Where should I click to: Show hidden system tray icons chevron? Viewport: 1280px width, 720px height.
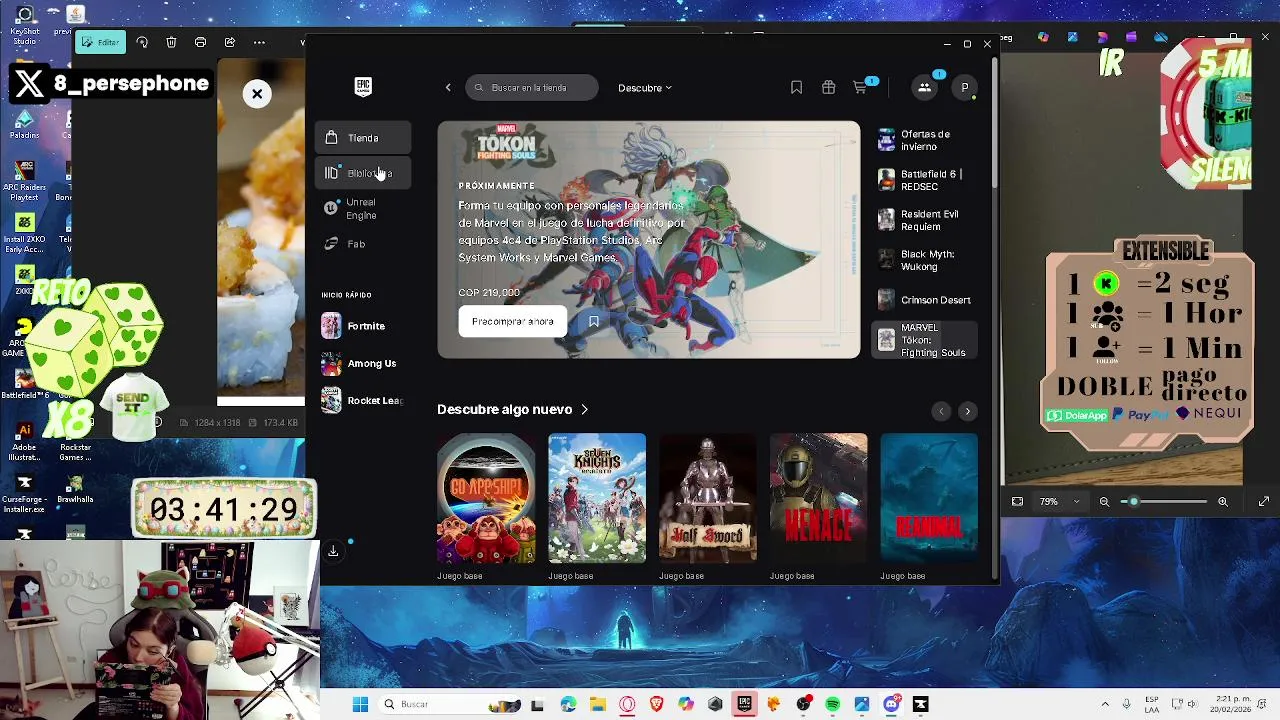1105,704
